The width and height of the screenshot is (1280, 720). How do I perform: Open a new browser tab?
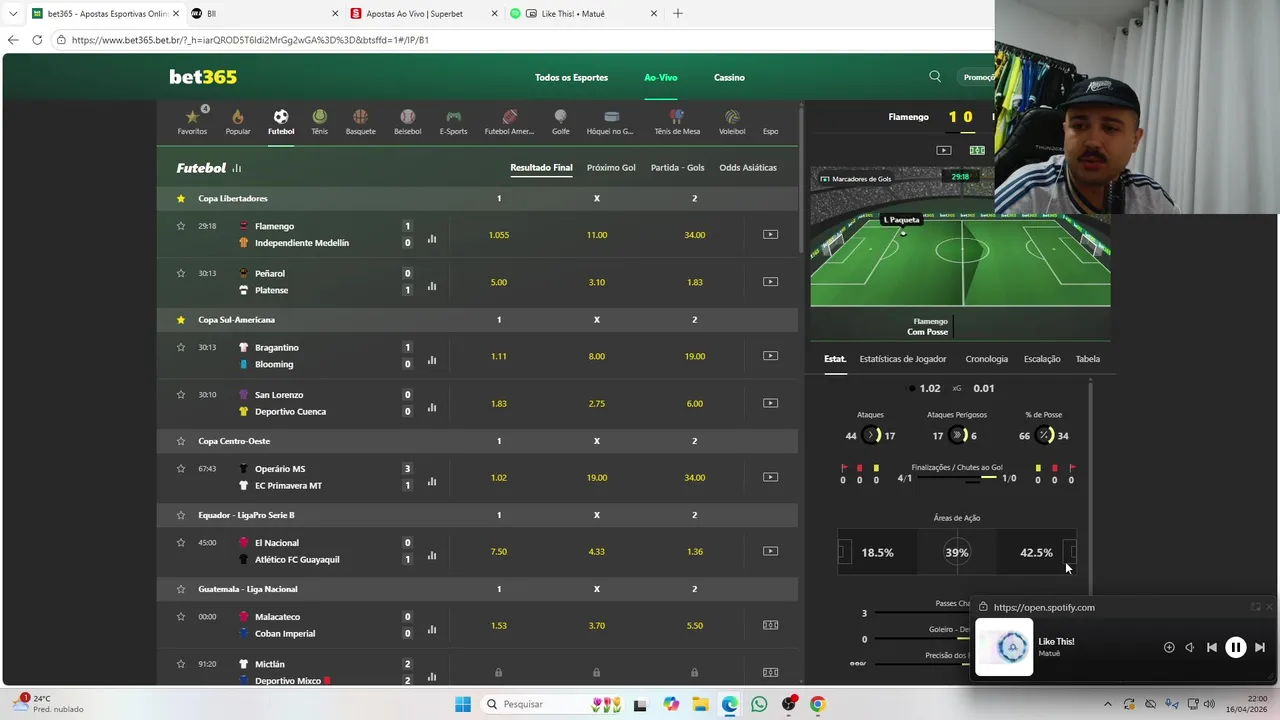(678, 14)
